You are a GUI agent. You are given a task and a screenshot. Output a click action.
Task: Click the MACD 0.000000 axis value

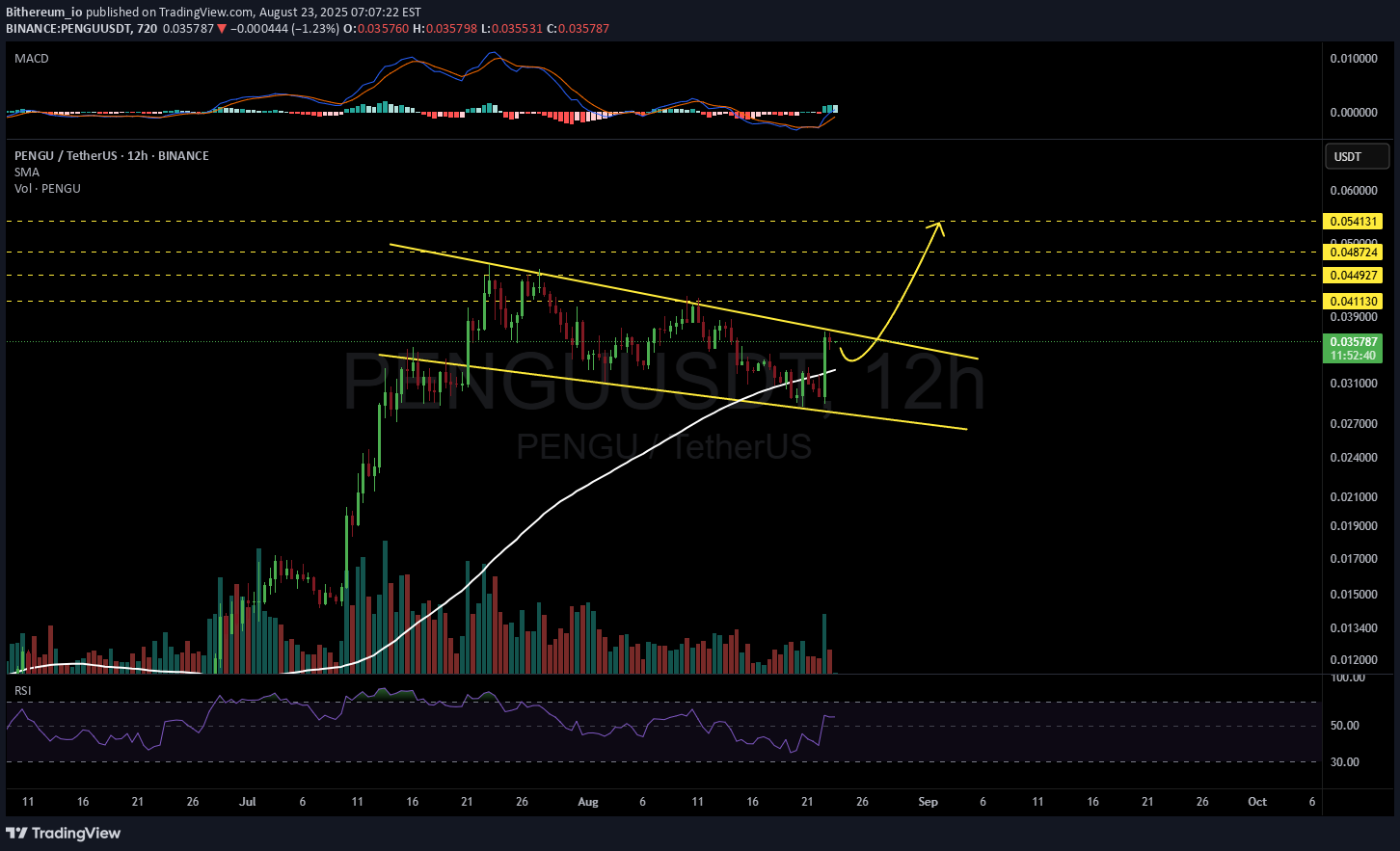click(x=1354, y=113)
